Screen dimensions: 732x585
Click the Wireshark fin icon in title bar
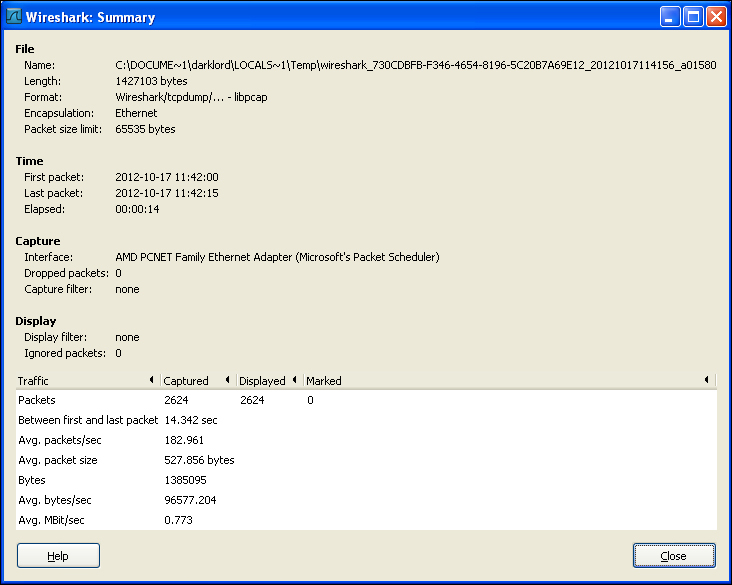(x=14, y=17)
